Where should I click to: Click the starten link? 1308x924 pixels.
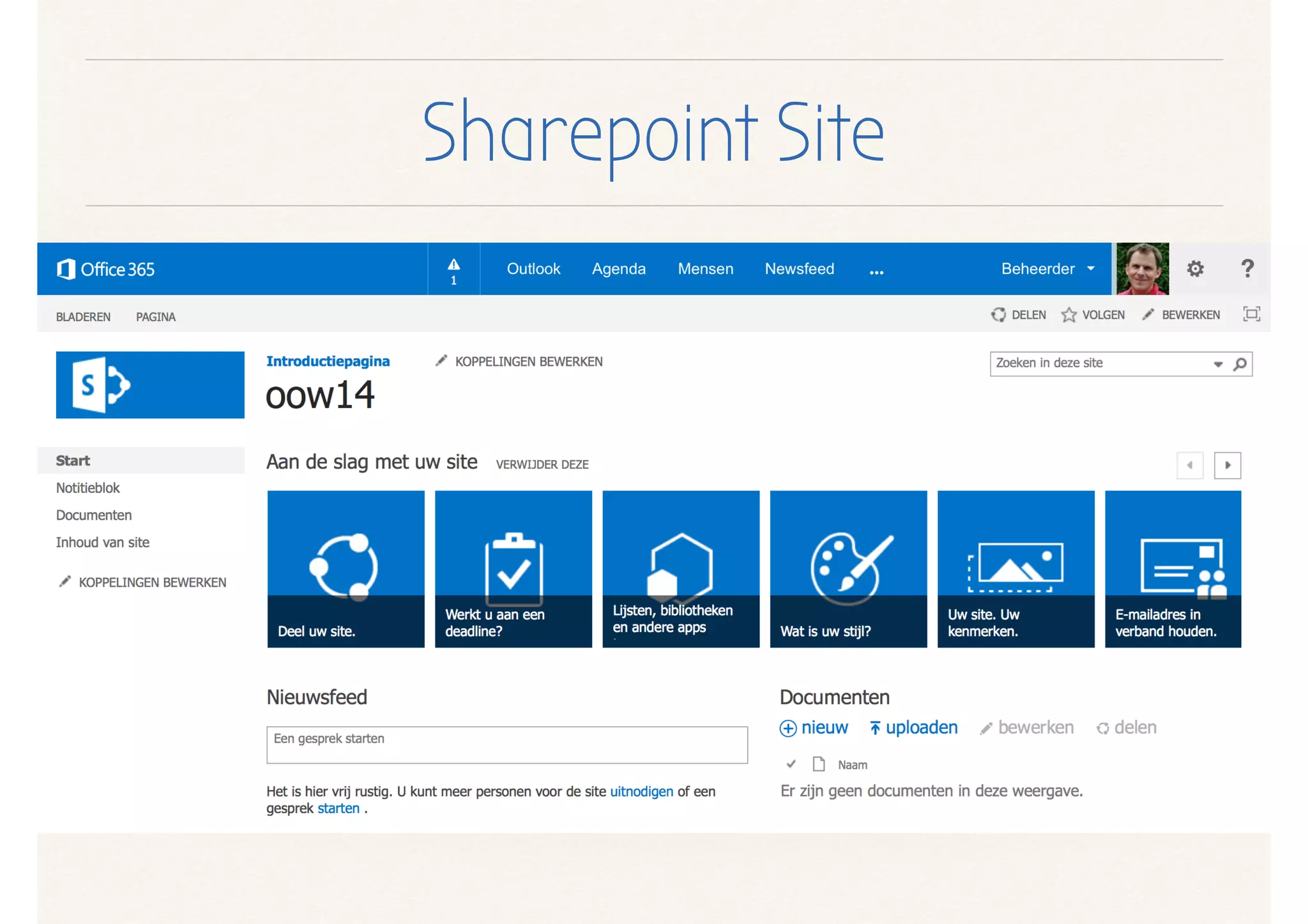click(338, 808)
